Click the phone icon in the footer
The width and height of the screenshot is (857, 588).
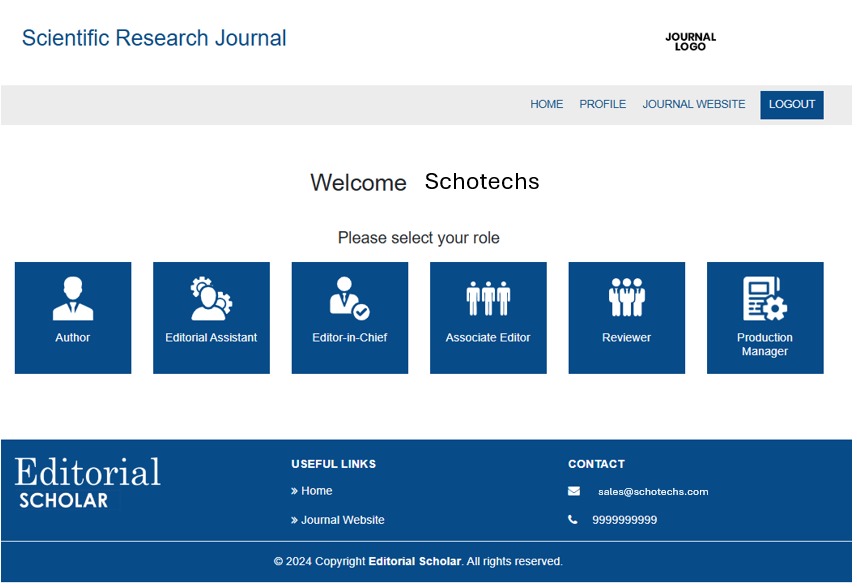click(573, 520)
